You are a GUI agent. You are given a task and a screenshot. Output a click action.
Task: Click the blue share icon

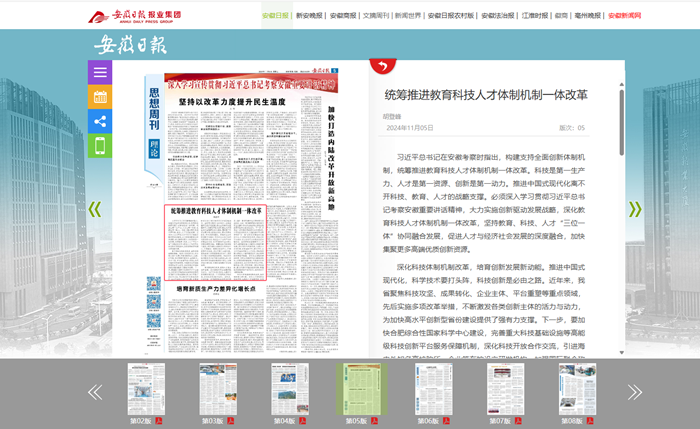point(99,121)
